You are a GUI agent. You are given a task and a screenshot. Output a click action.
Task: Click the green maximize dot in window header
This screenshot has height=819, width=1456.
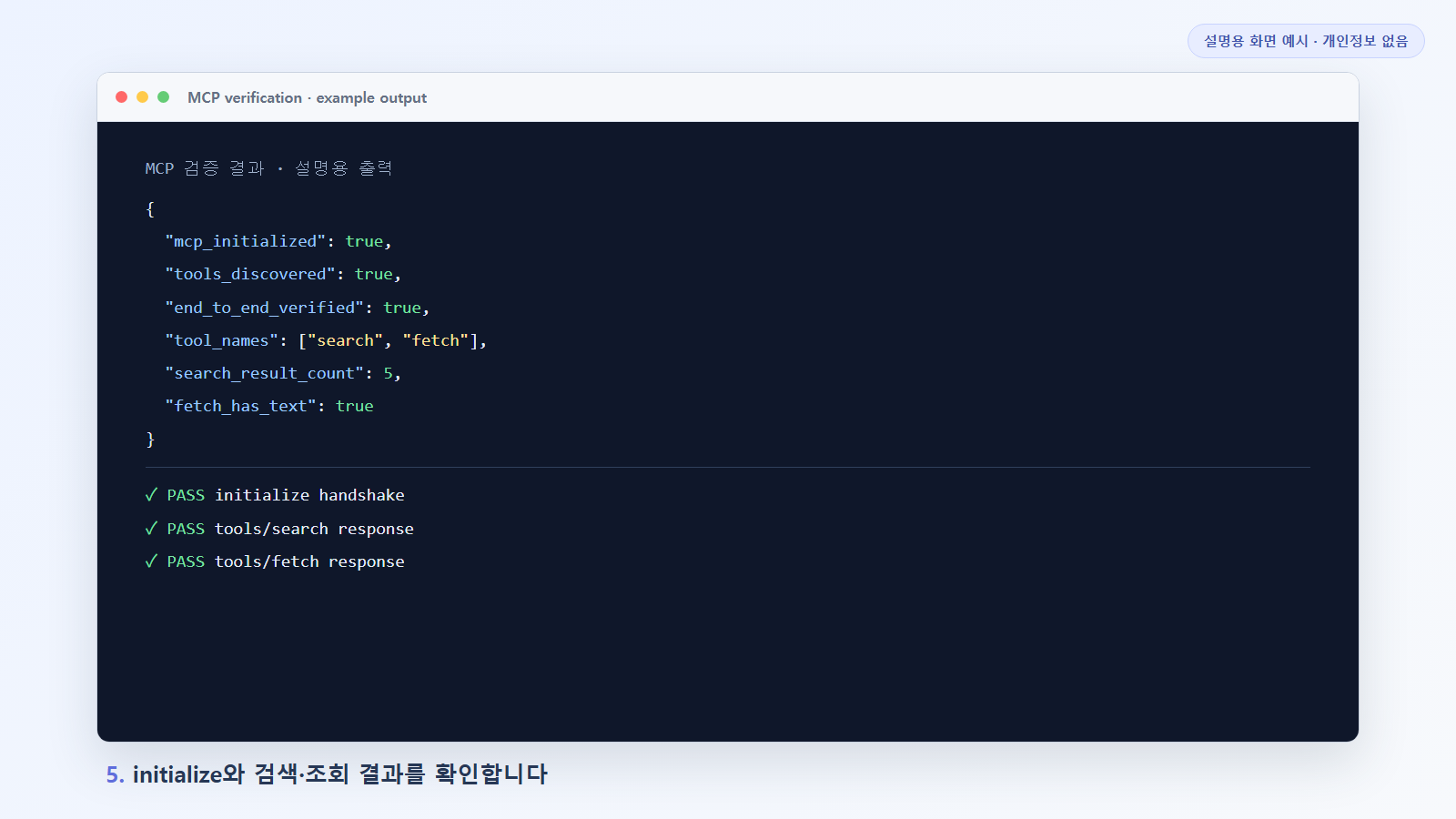(x=163, y=96)
